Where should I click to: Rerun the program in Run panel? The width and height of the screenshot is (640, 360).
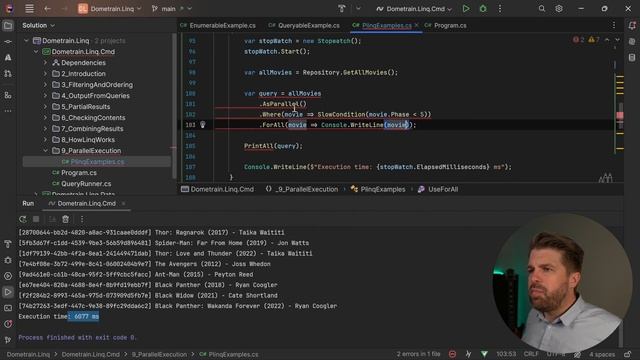coord(23,219)
